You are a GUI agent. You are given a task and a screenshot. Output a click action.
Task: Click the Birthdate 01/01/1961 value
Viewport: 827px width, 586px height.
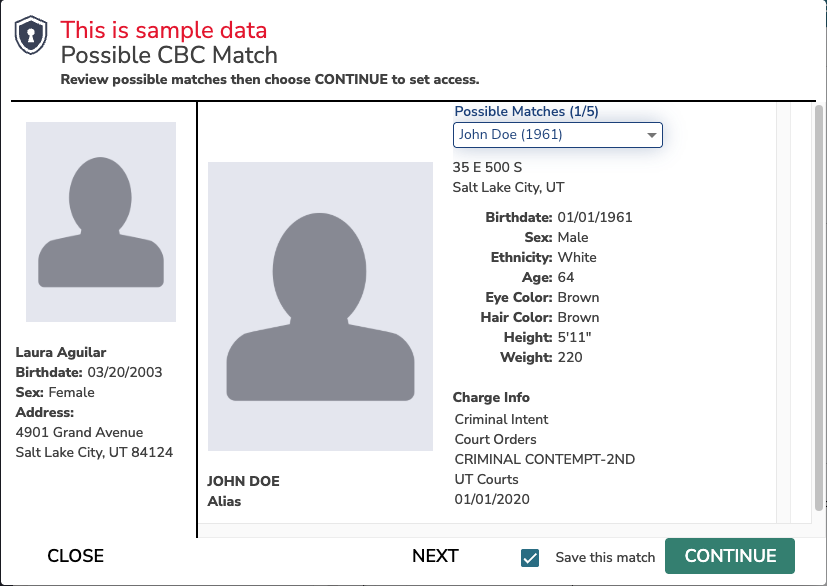click(x=595, y=217)
